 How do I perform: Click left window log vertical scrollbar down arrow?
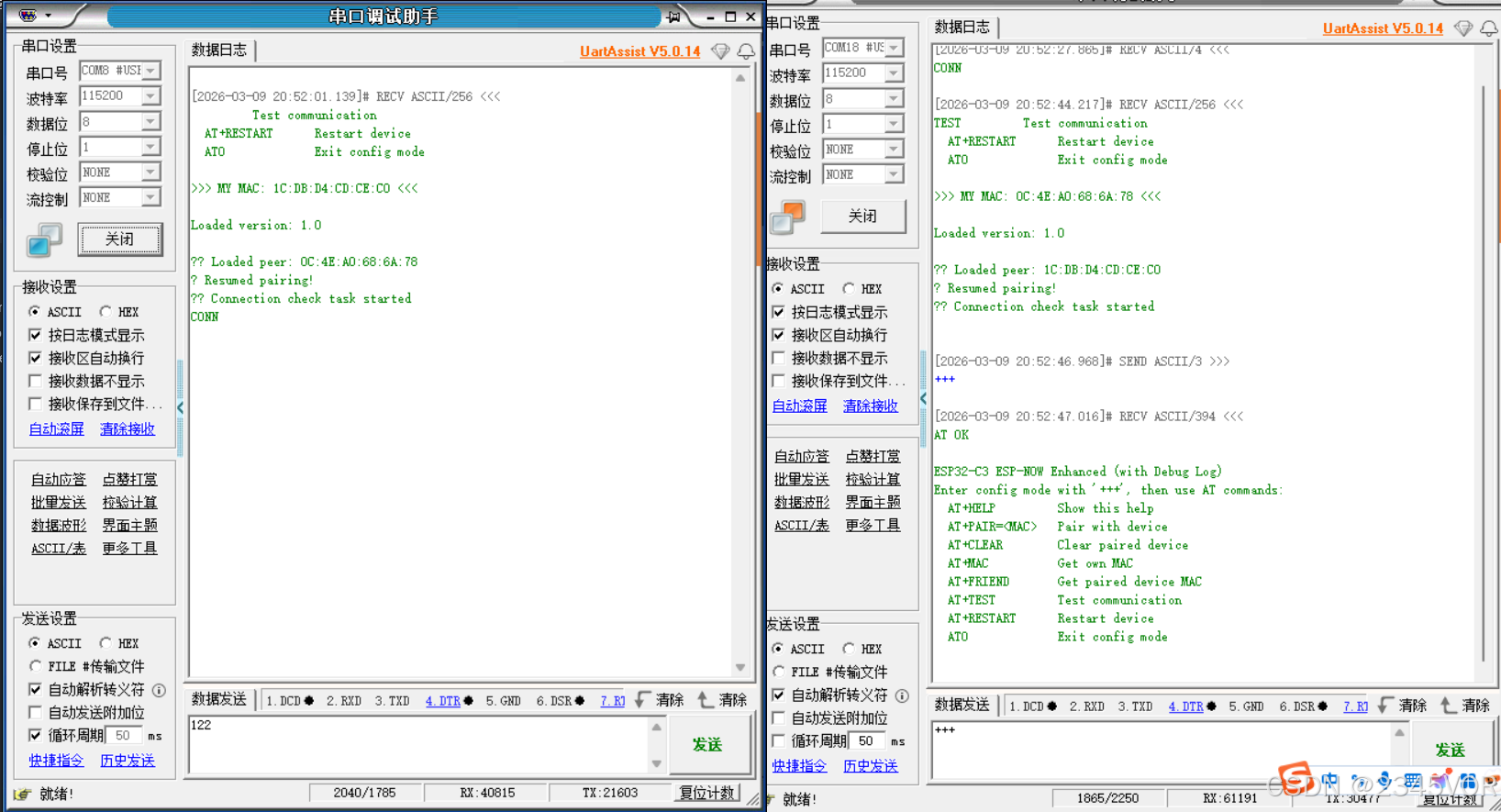point(740,668)
